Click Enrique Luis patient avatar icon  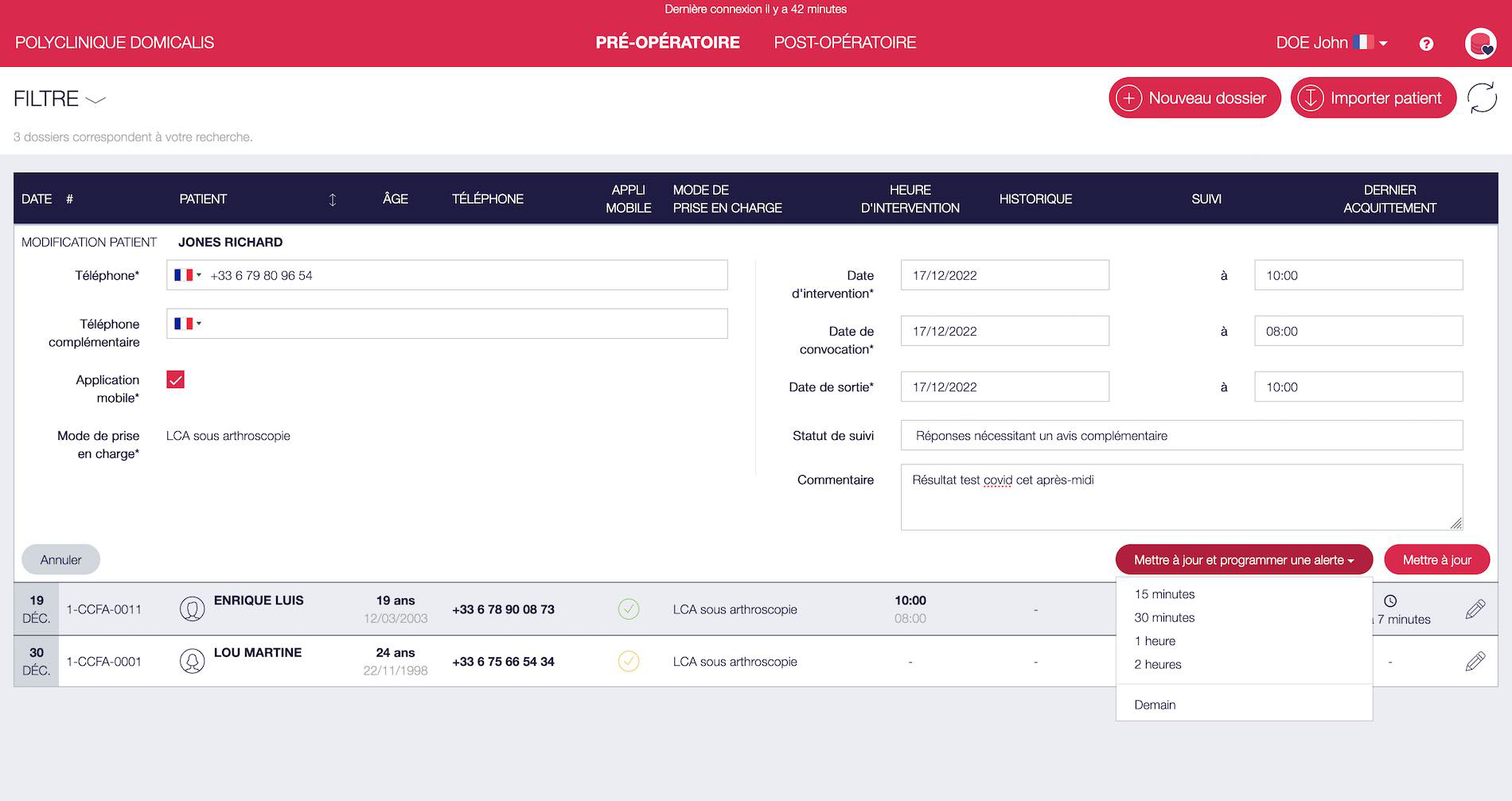pyautogui.click(x=192, y=609)
